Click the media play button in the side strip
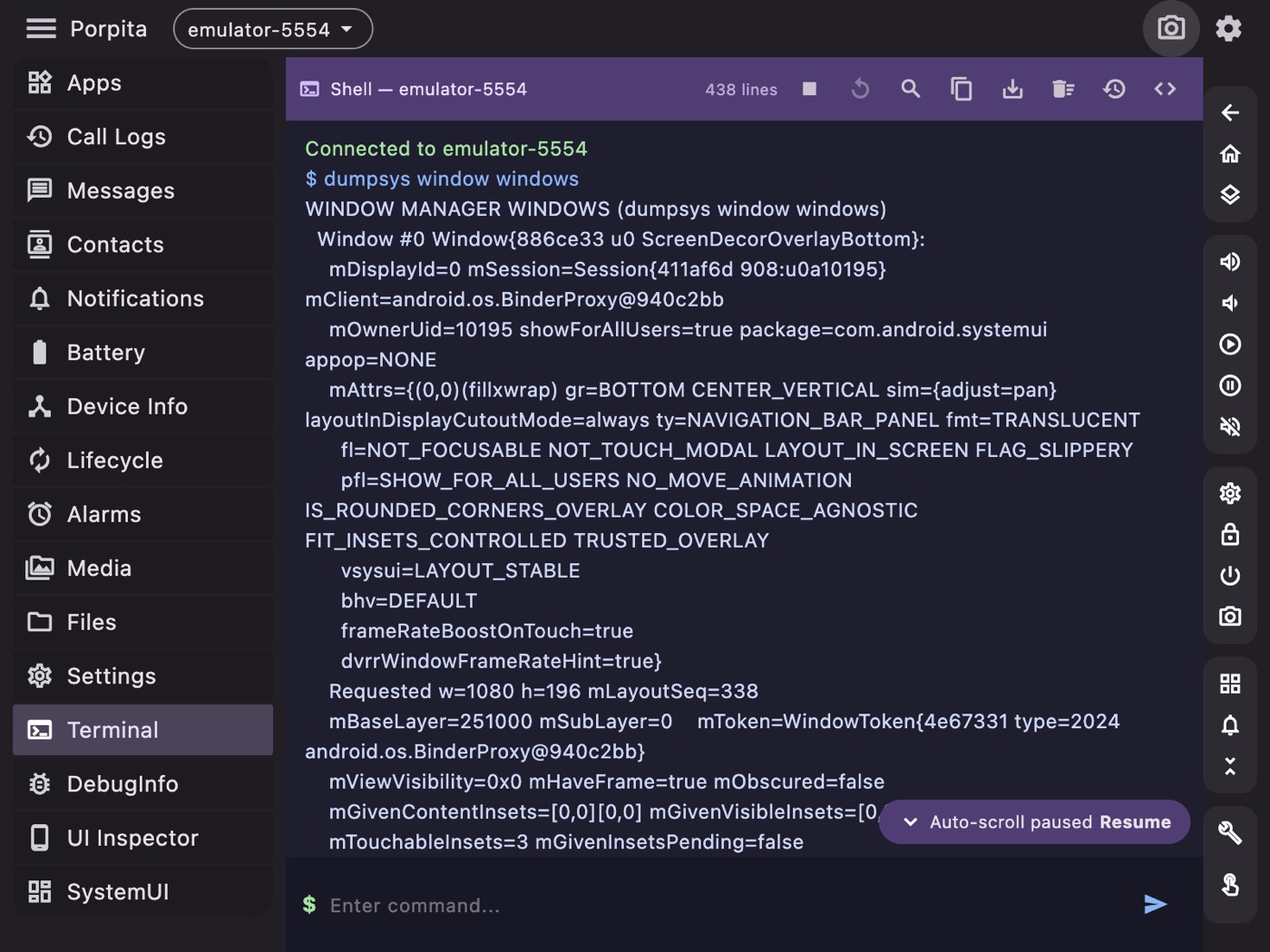 tap(1230, 345)
